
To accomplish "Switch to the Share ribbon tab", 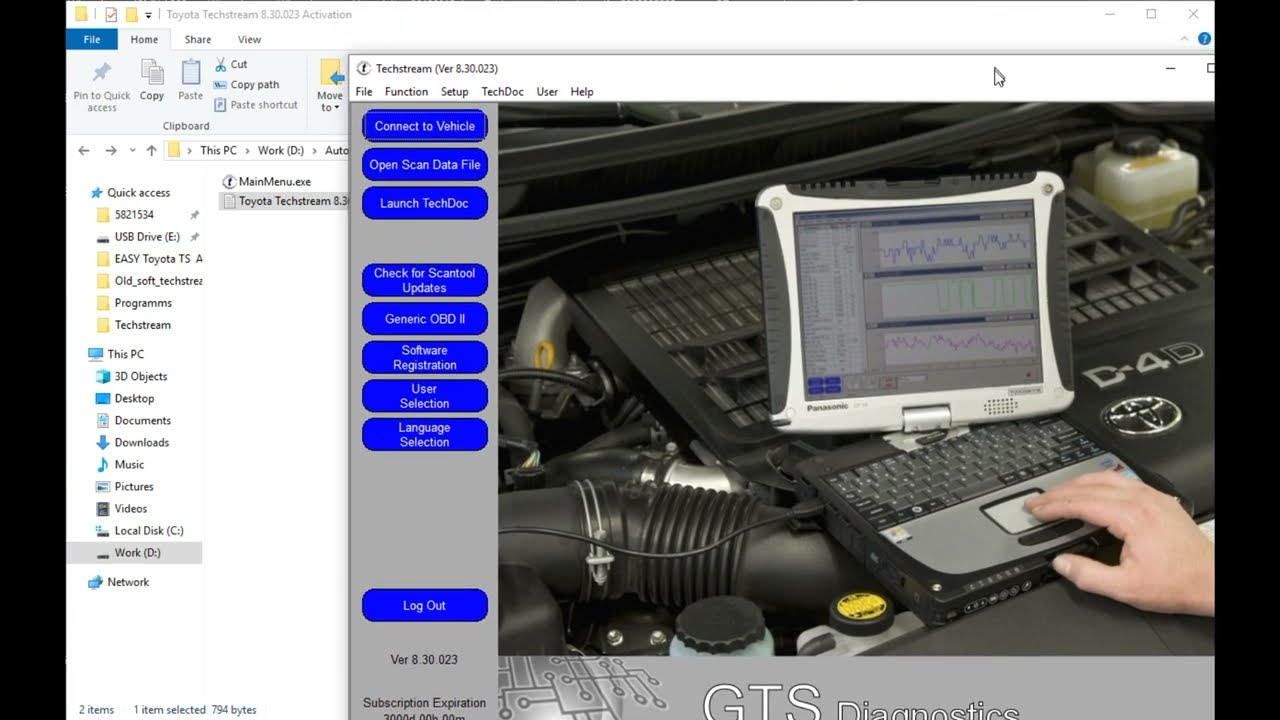I will point(198,40).
